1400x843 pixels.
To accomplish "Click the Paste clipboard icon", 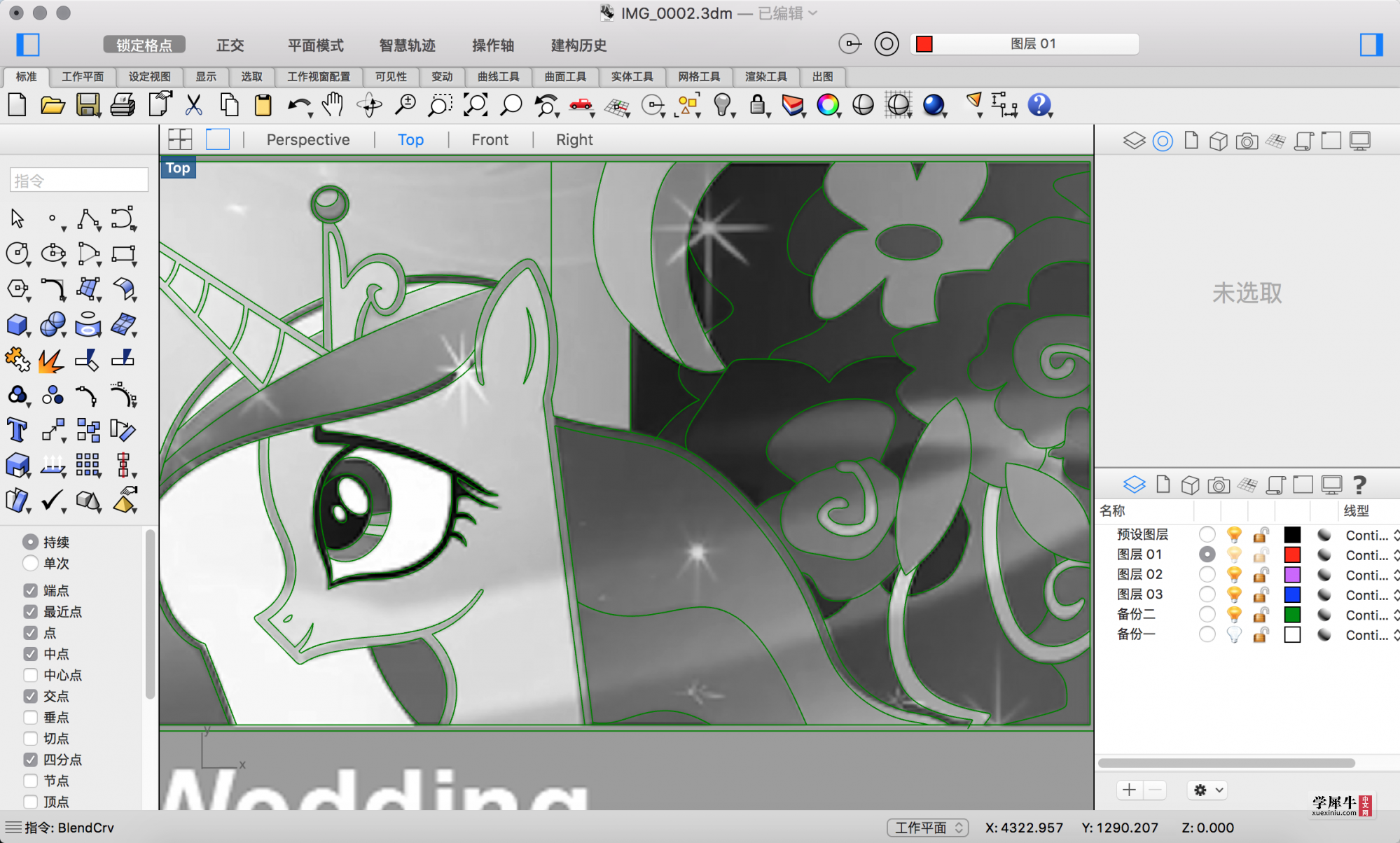I will point(263,105).
